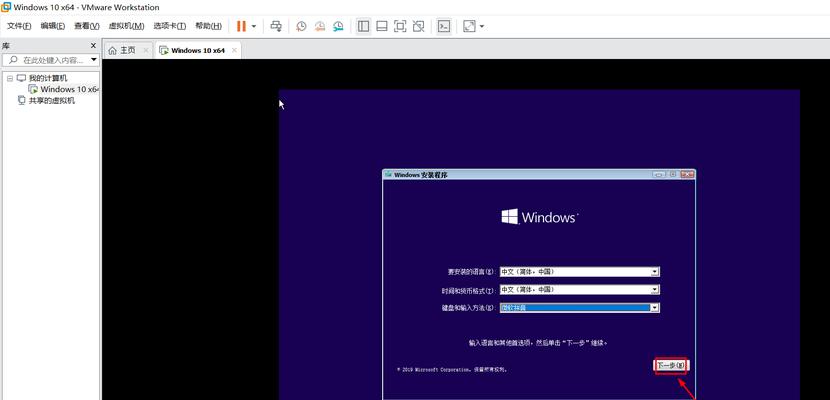Open the 查看(V) menu

[x=87, y=26]
